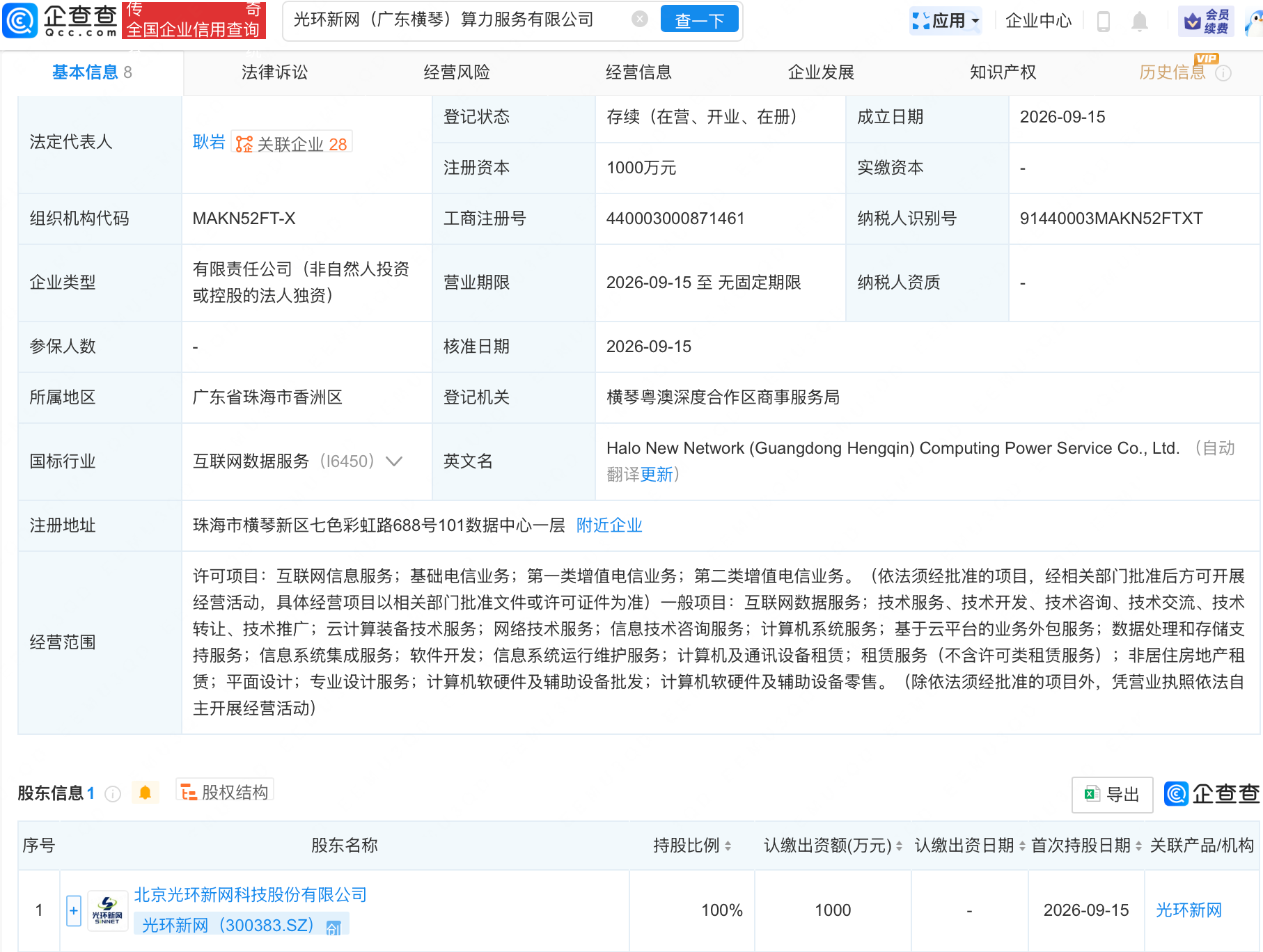Switch to 法律诉讼 tab

click(x=274, y=72)
